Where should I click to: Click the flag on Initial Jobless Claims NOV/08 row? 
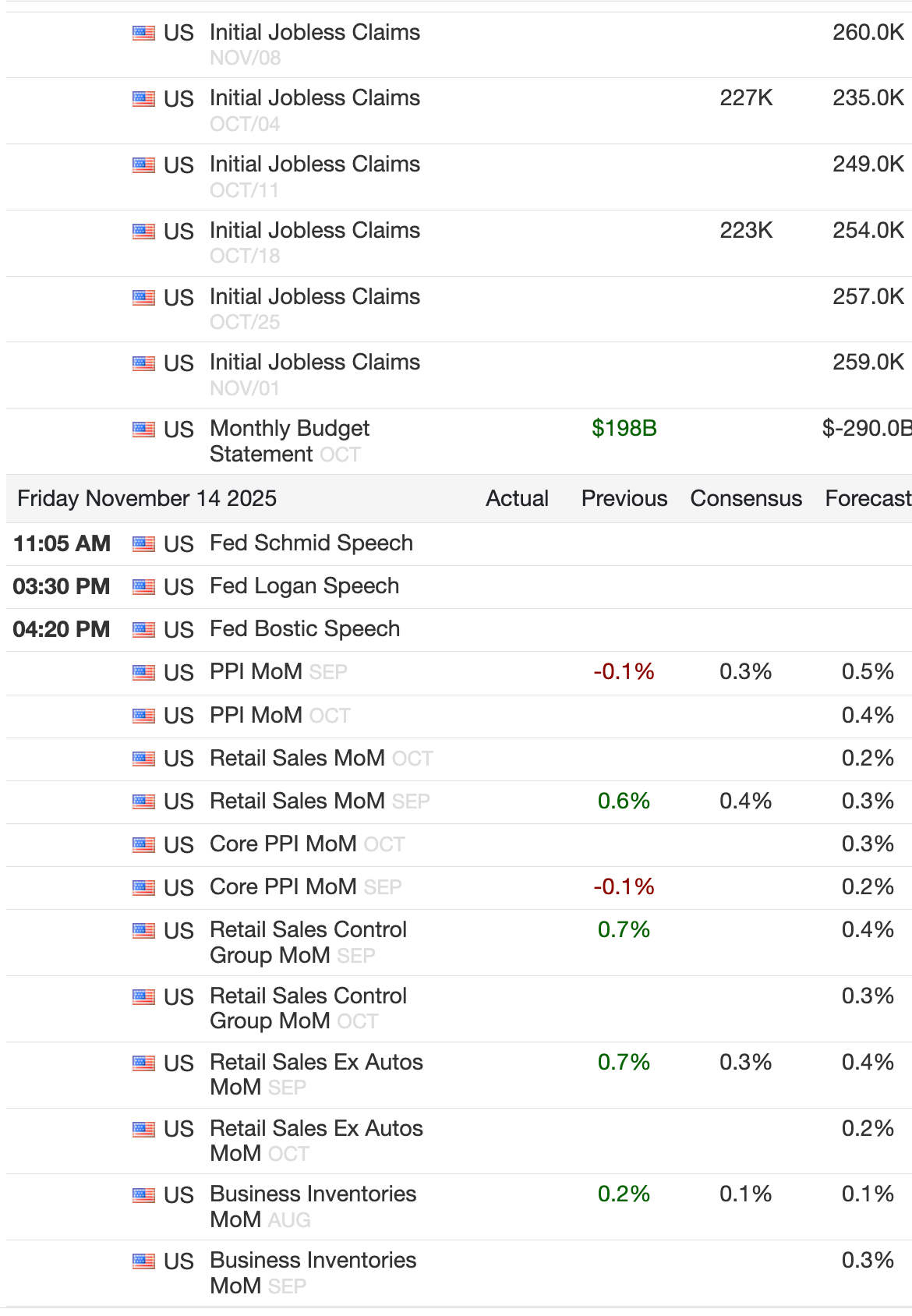pyautogui.click(x=143, y=33)
